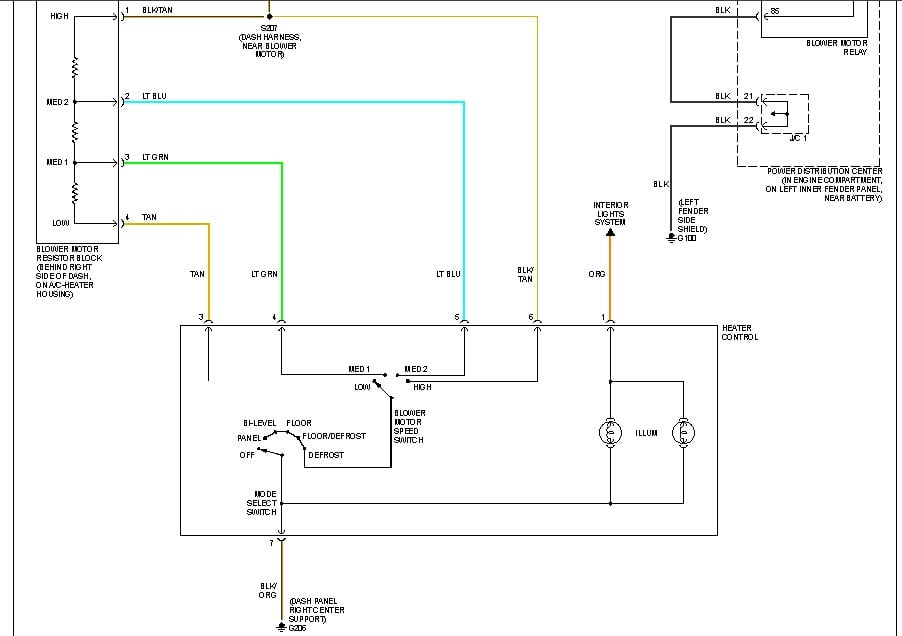Click the LT BLU wire label above connector 5
The width and height of the screenshot is (902, 636).
click(448, 274)
